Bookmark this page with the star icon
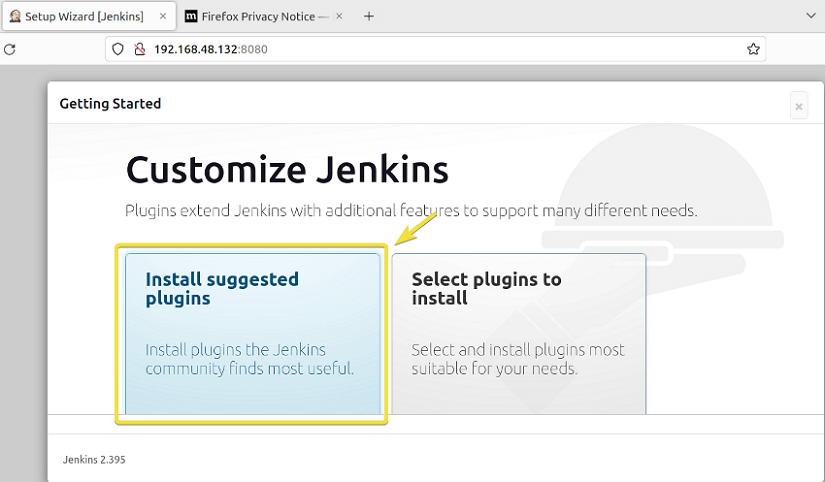The height and width of the screenshot is (482, 825). (x=753, y=49)
